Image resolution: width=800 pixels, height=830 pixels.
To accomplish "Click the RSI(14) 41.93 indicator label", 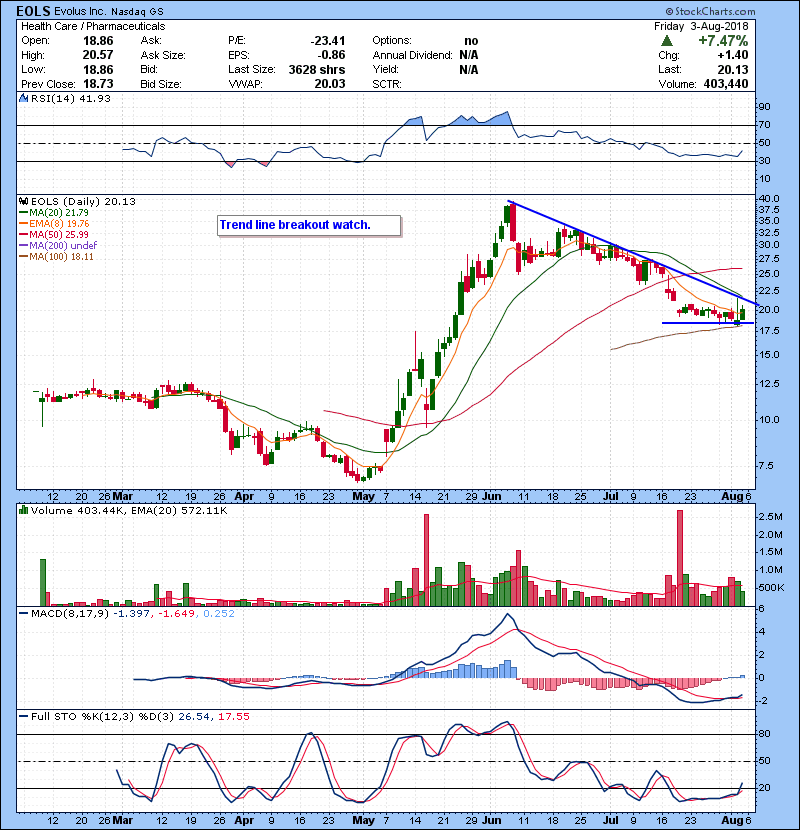I will [70, 98].
